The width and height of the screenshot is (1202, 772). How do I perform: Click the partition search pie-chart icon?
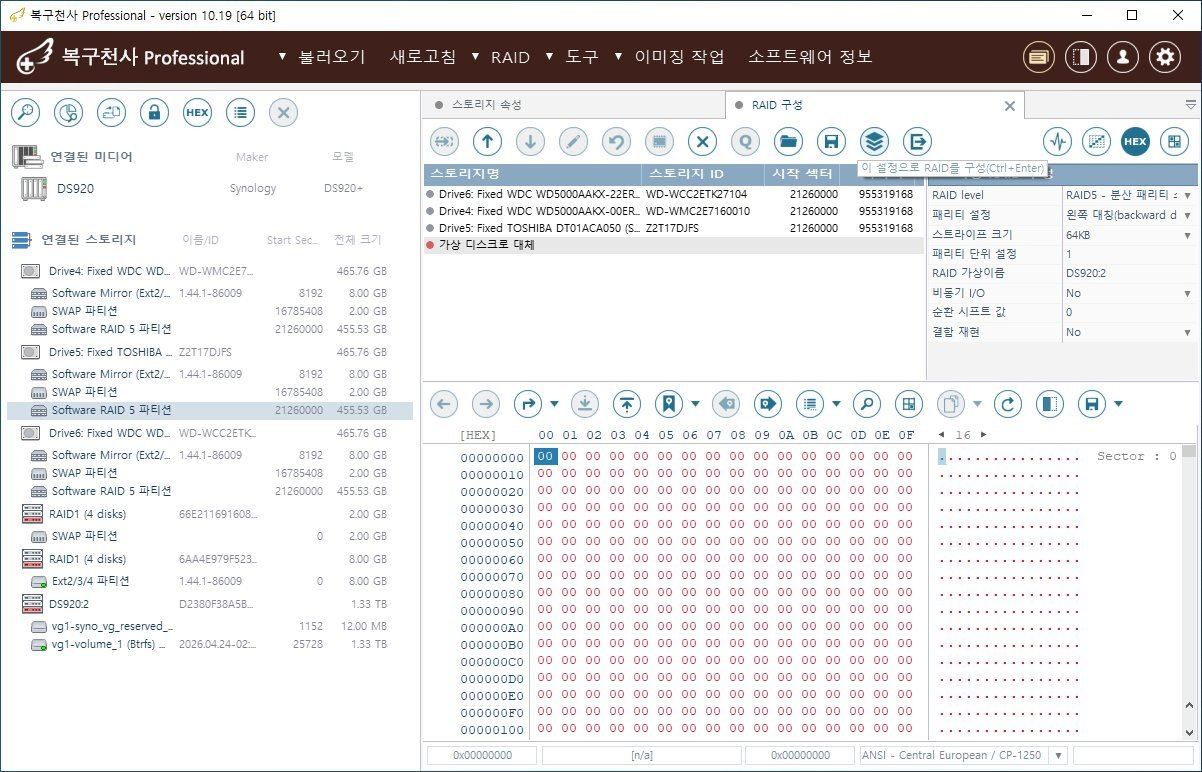(68, 113)
